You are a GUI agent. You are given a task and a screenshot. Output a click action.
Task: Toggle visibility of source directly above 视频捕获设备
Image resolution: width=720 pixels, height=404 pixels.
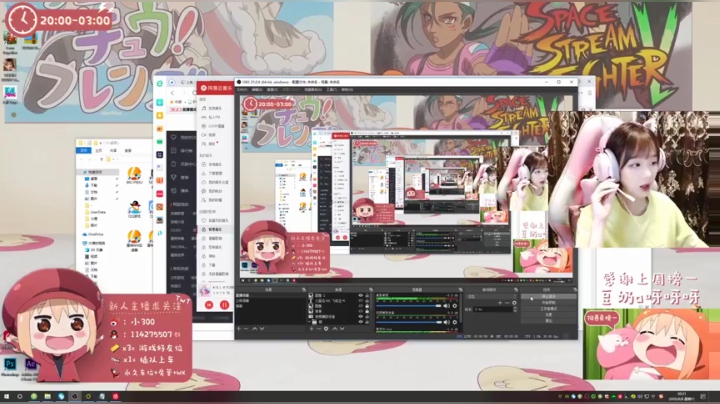(360, 311)
